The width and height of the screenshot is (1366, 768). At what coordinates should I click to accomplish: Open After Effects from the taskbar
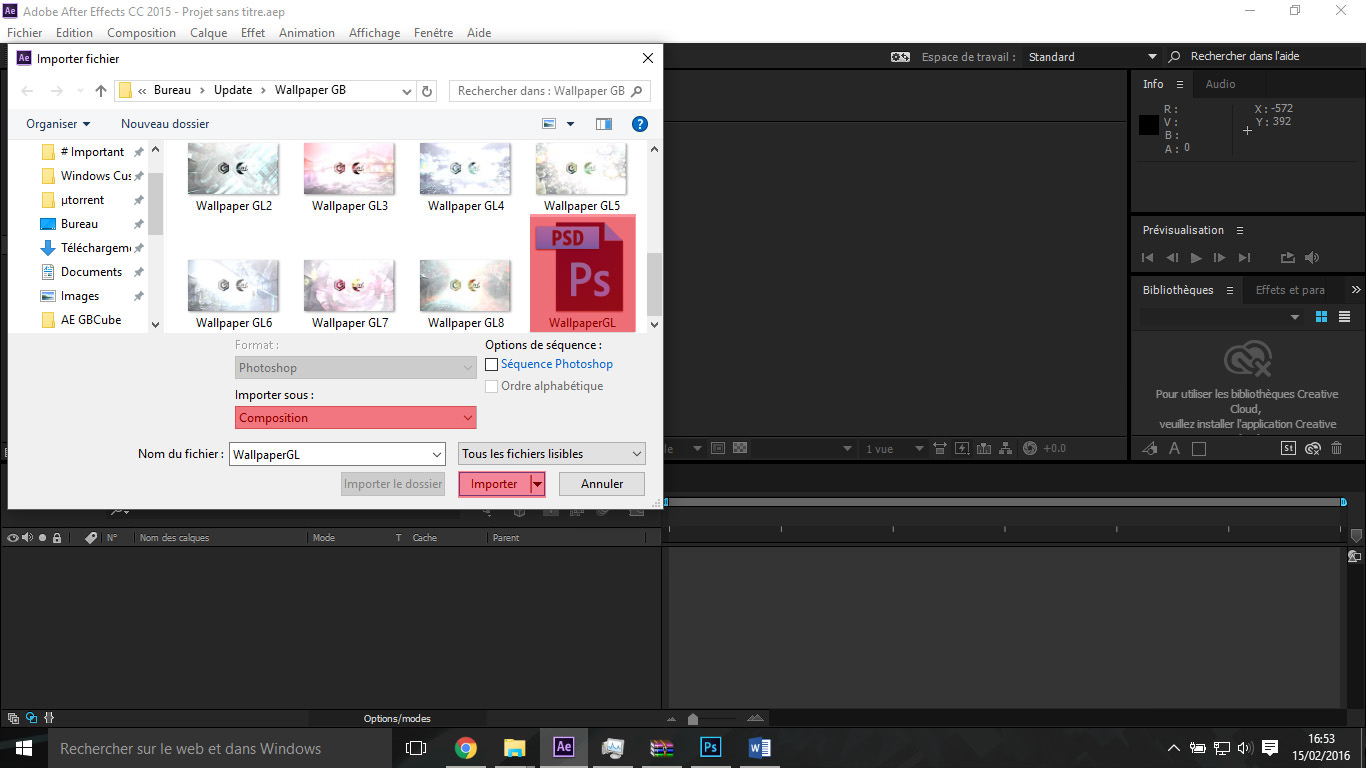click(x=563, y=747)
